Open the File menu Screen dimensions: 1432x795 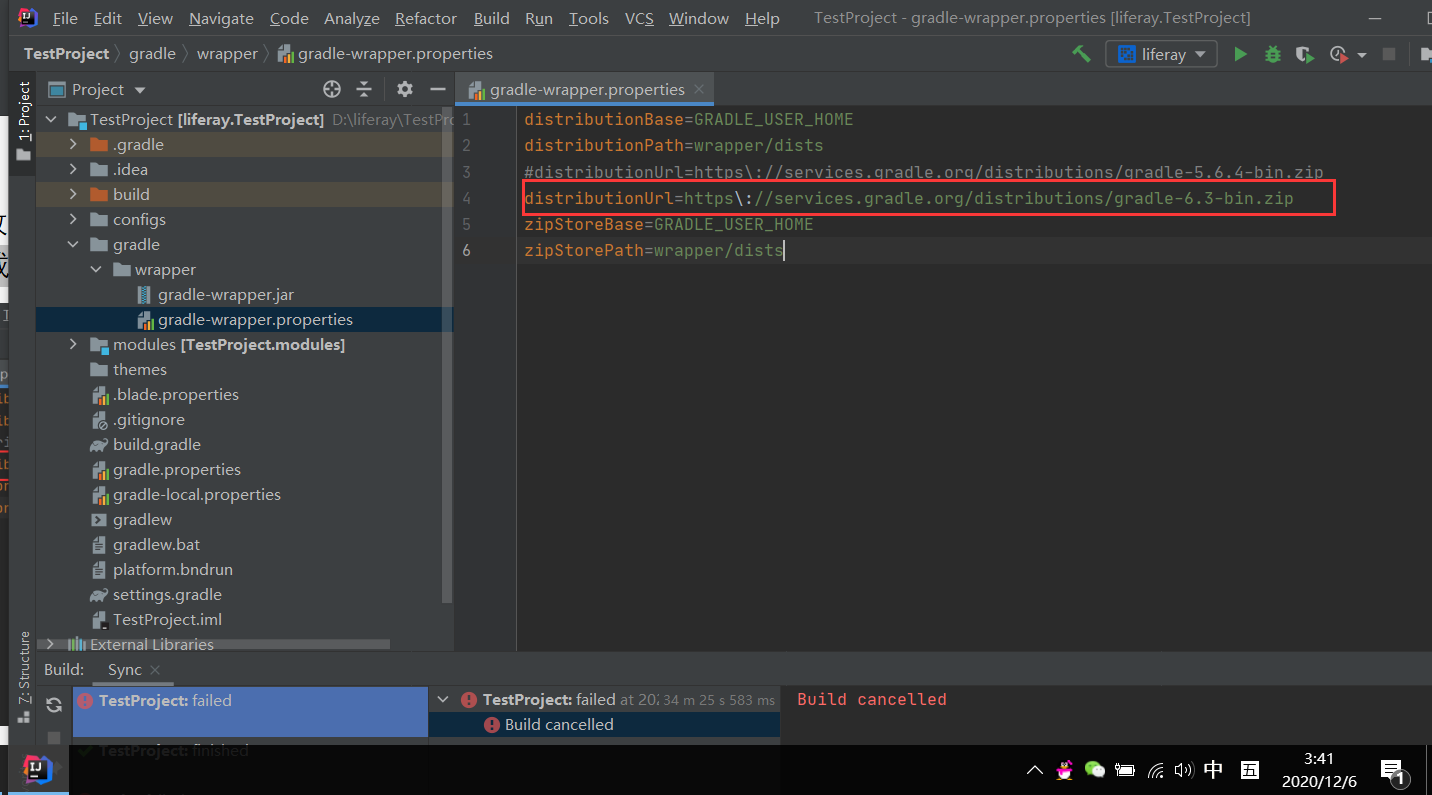pyautogui.click(x=65, y=18)
